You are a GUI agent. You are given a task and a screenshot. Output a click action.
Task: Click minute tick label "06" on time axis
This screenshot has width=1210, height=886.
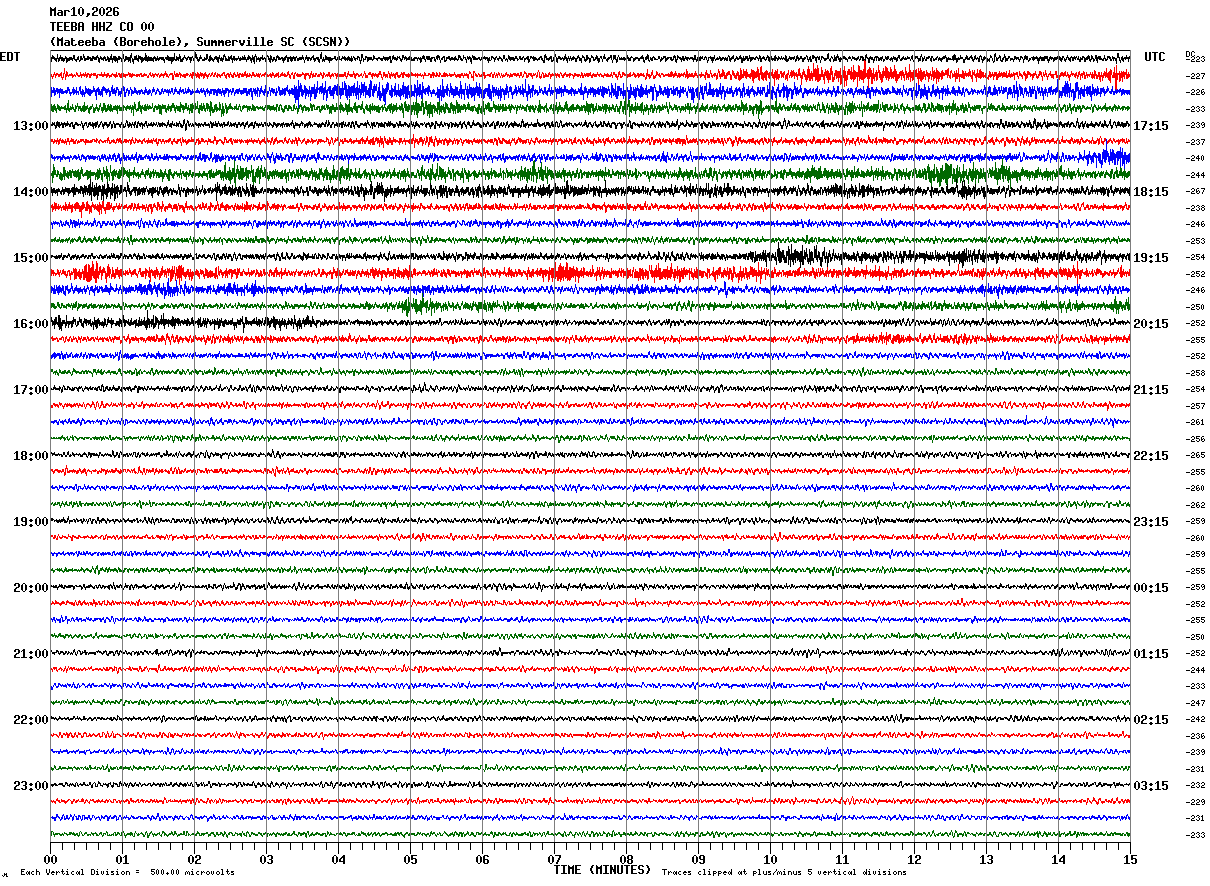482,860
